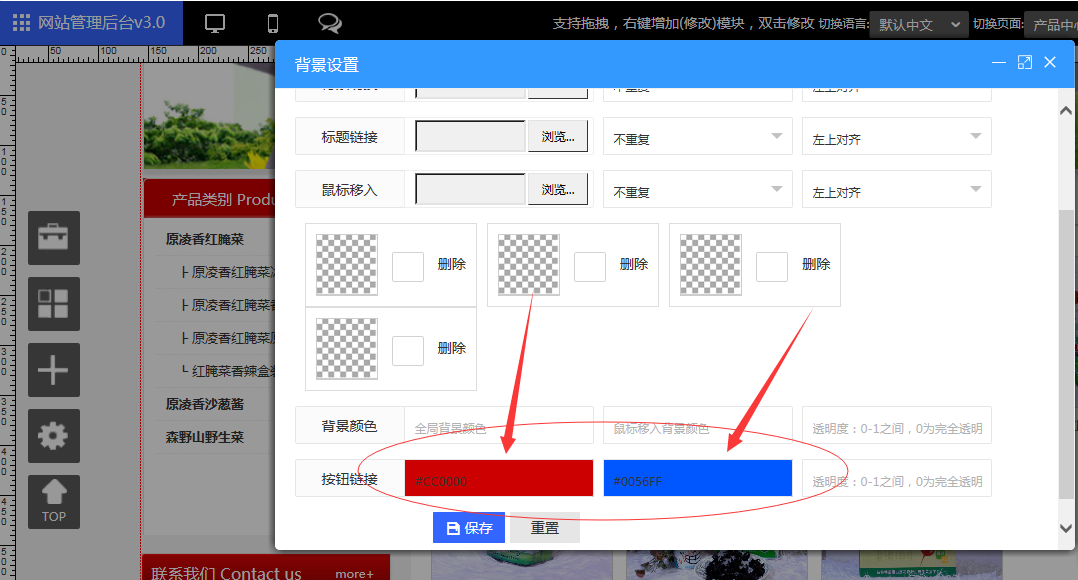Click into the 全局背景颜色 input field
This screenshot has width=1078, height=580.
tap(497, 425)
